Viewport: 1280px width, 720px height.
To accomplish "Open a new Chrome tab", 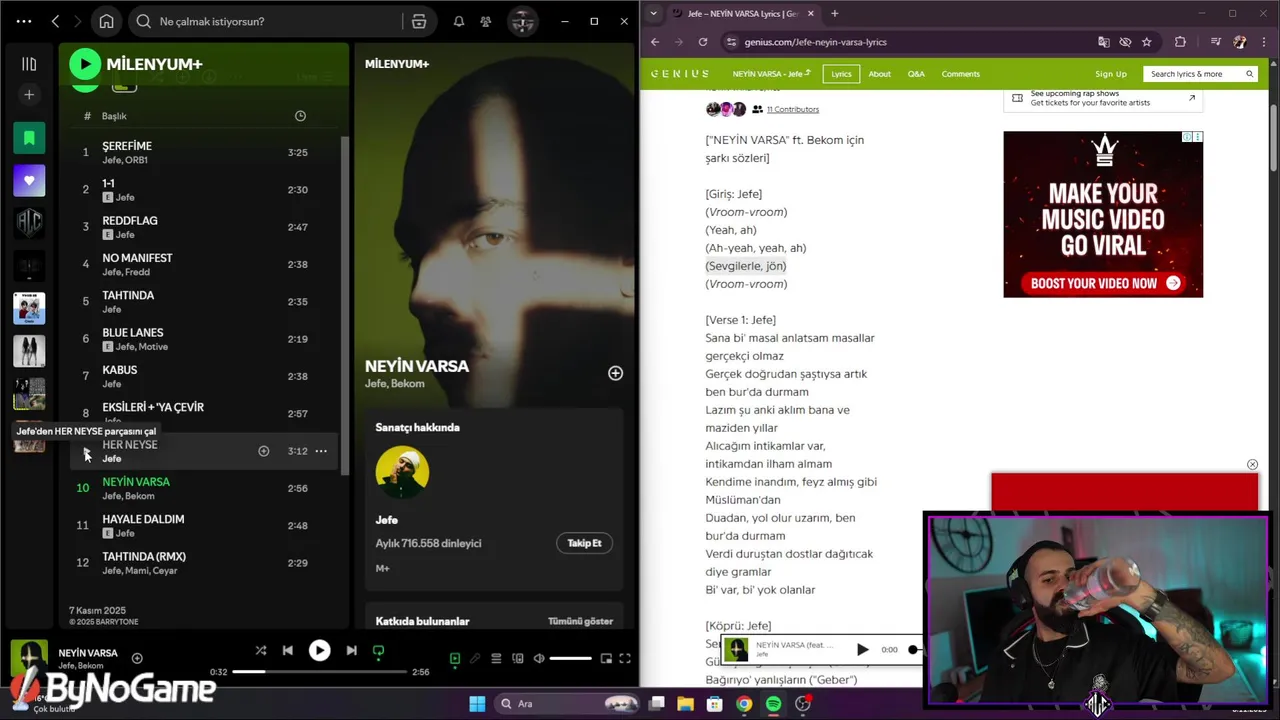I will coord(835,13).
